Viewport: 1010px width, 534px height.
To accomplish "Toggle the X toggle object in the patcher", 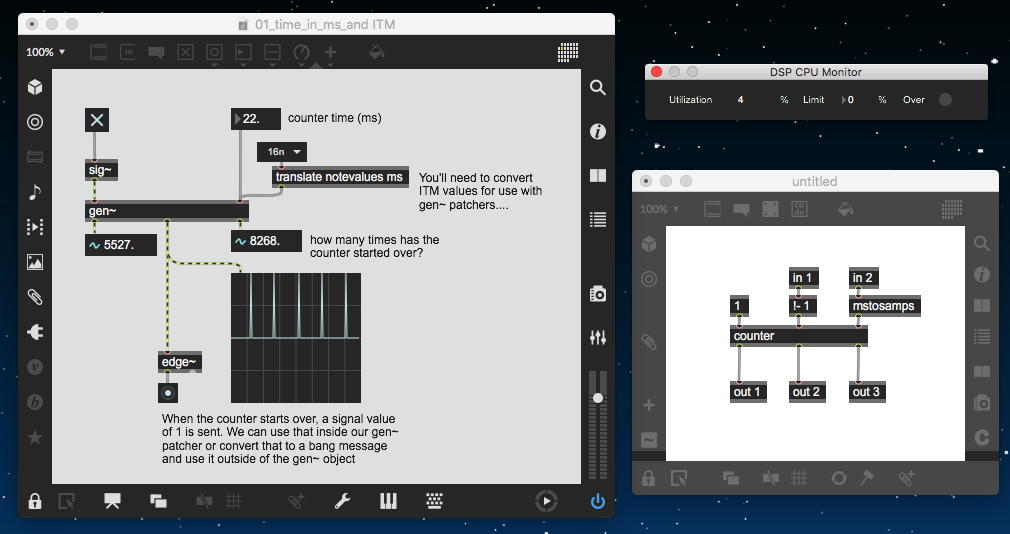I will 97,120.
